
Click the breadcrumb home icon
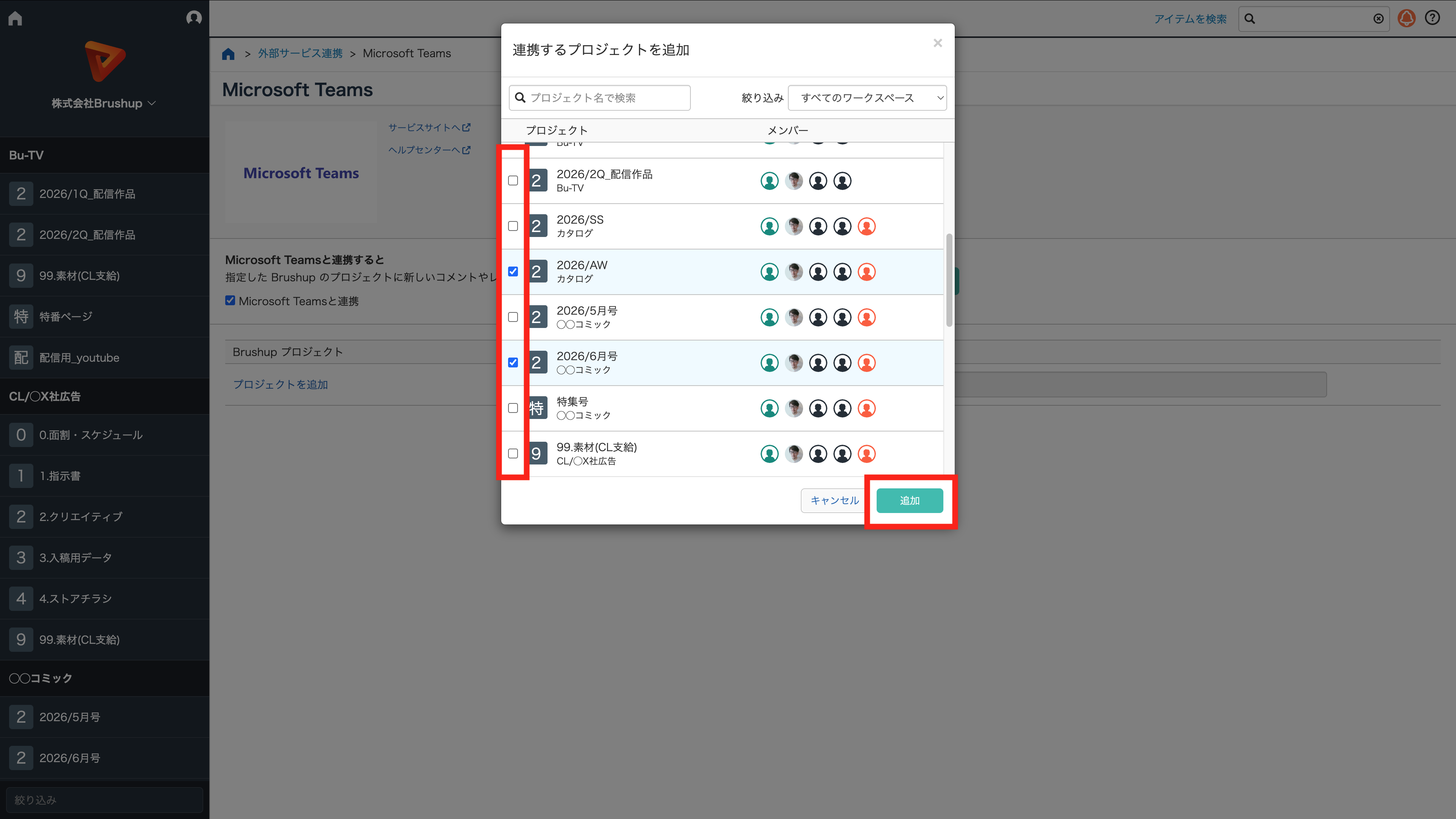[228, 54]
